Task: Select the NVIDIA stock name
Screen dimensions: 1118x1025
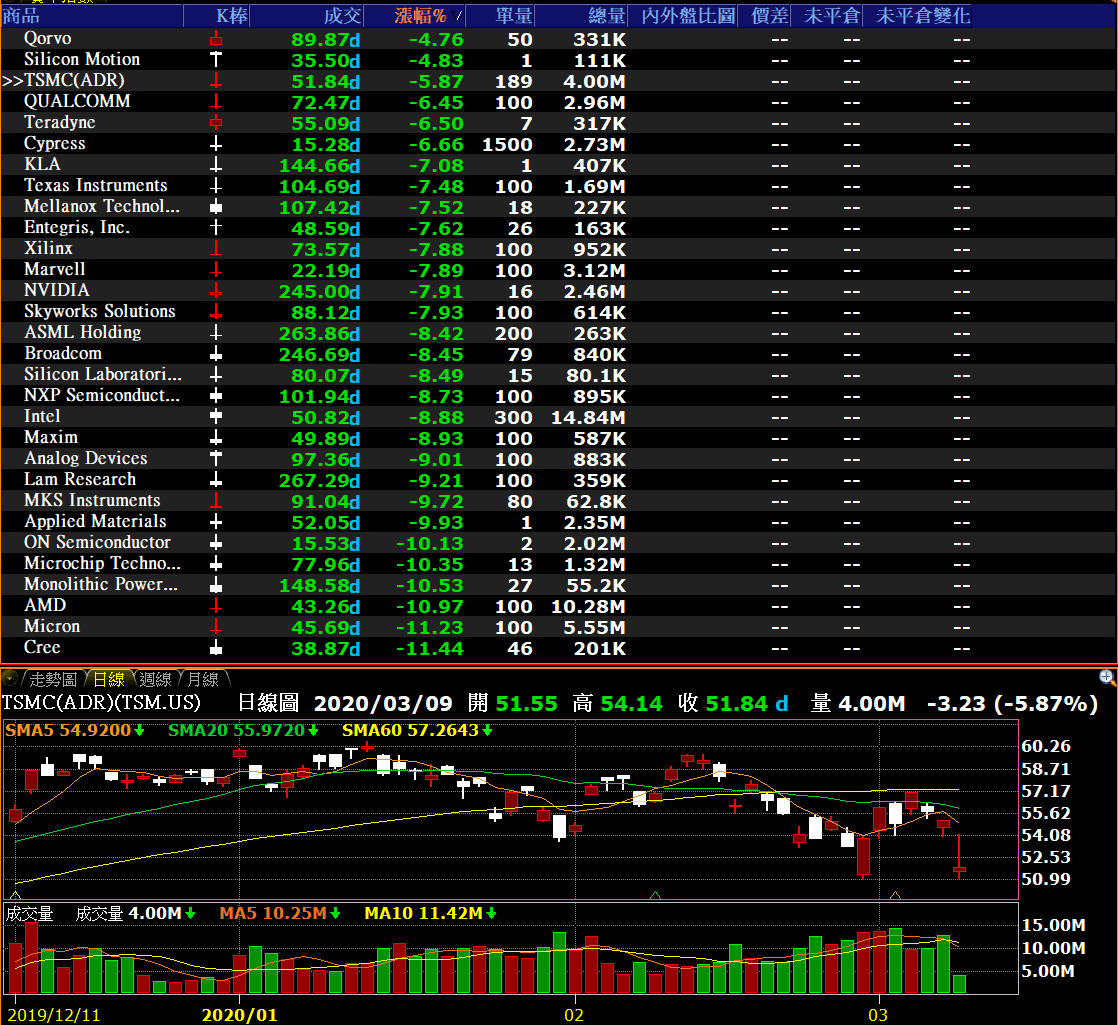Action: pyautogui.click(x=57, y=290)
